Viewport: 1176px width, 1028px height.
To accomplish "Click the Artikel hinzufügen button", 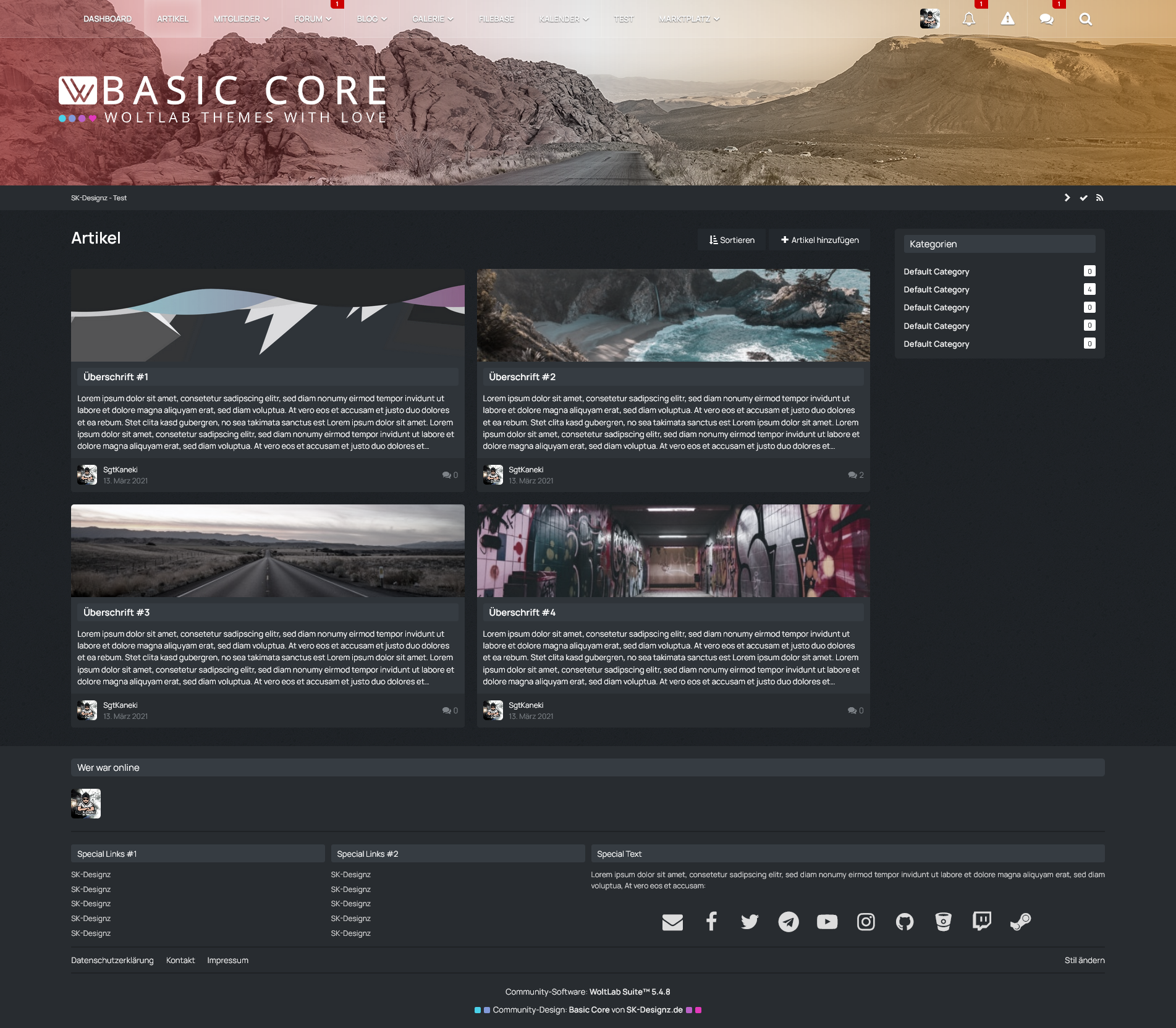I will [x=819, y=240].
